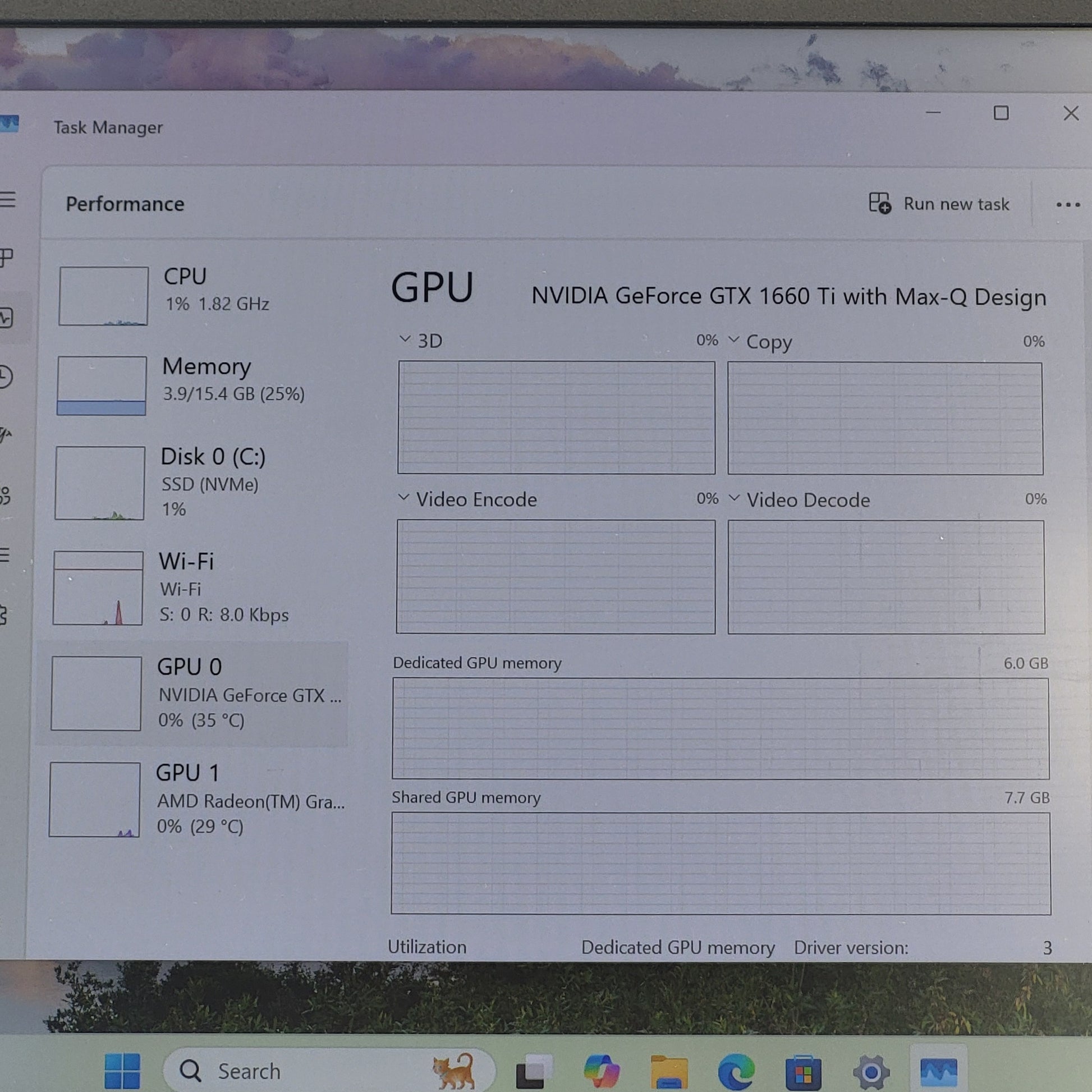Click the Task Manager taskbar icon

[939, 1072]
